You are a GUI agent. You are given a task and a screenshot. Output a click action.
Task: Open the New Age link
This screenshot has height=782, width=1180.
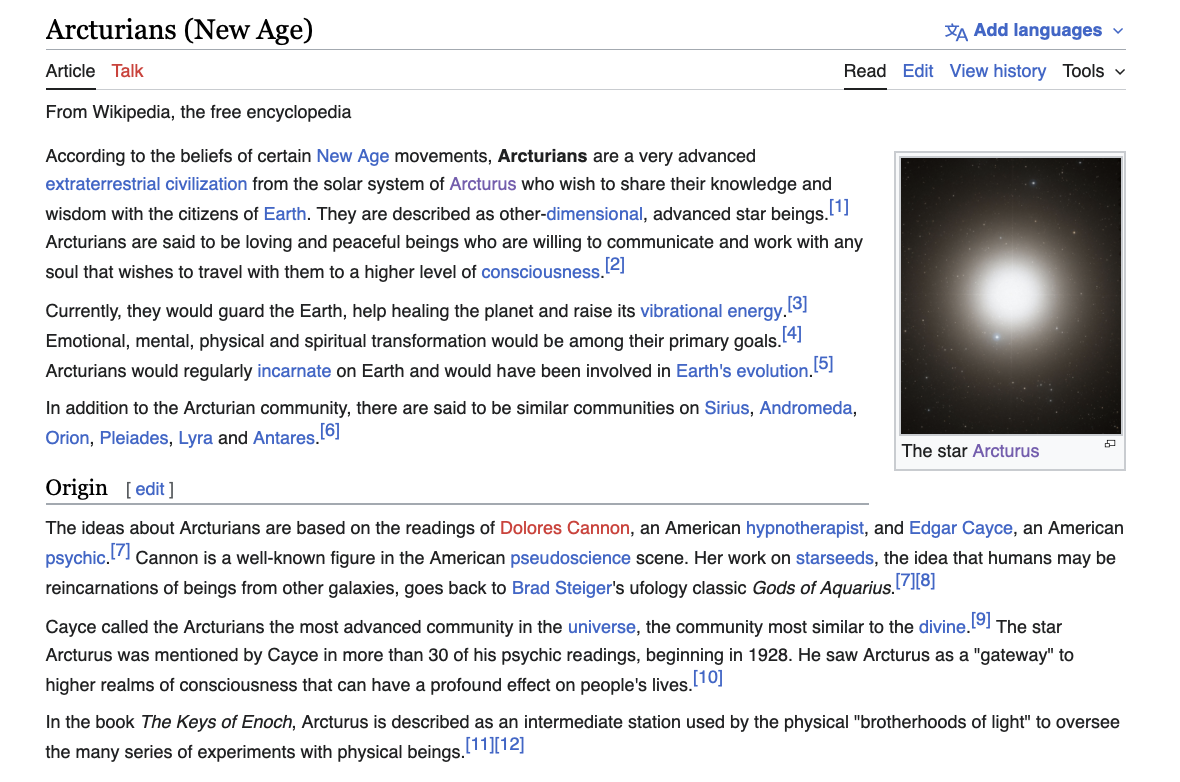click(353, 156)
